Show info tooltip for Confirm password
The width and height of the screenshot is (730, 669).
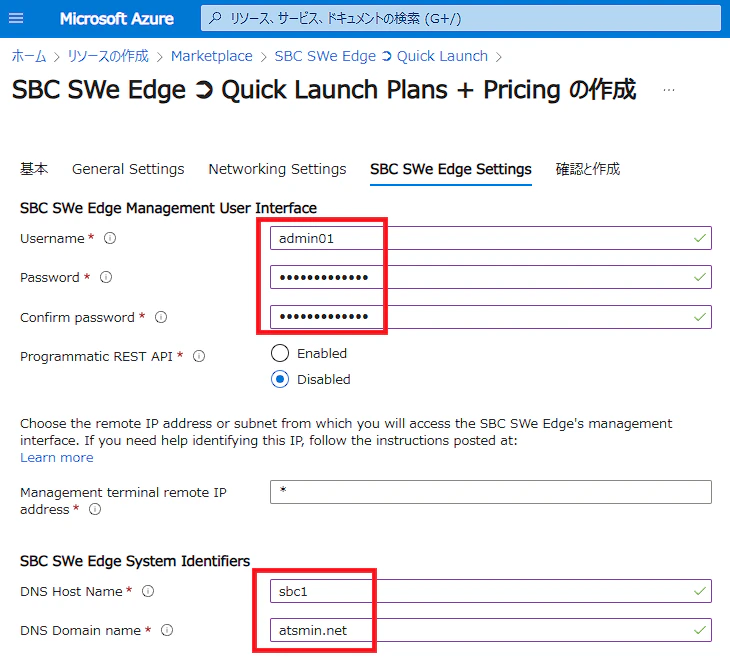pos(161,318)
